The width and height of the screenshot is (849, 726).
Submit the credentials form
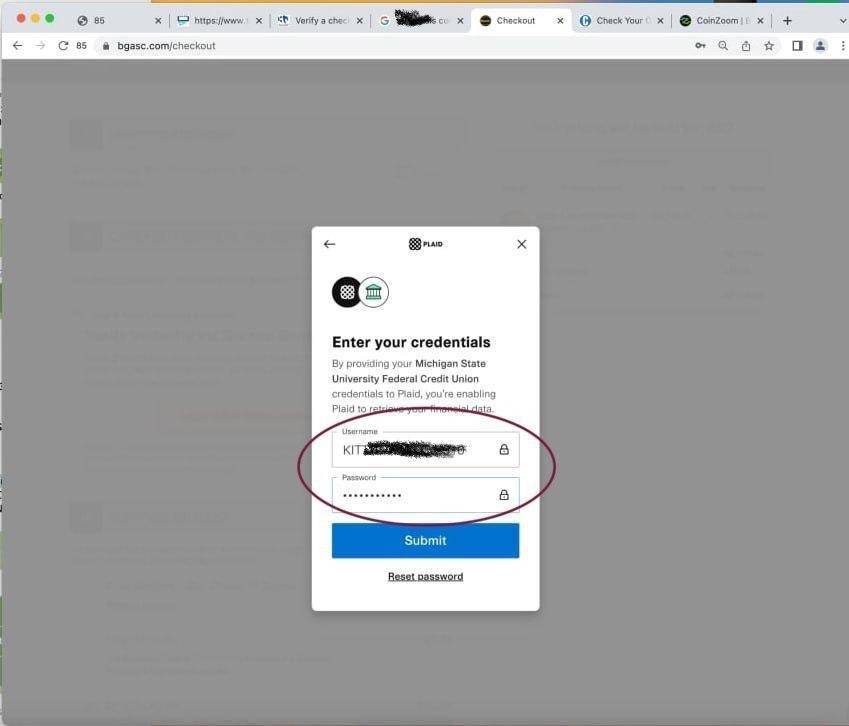pos(425,540)
